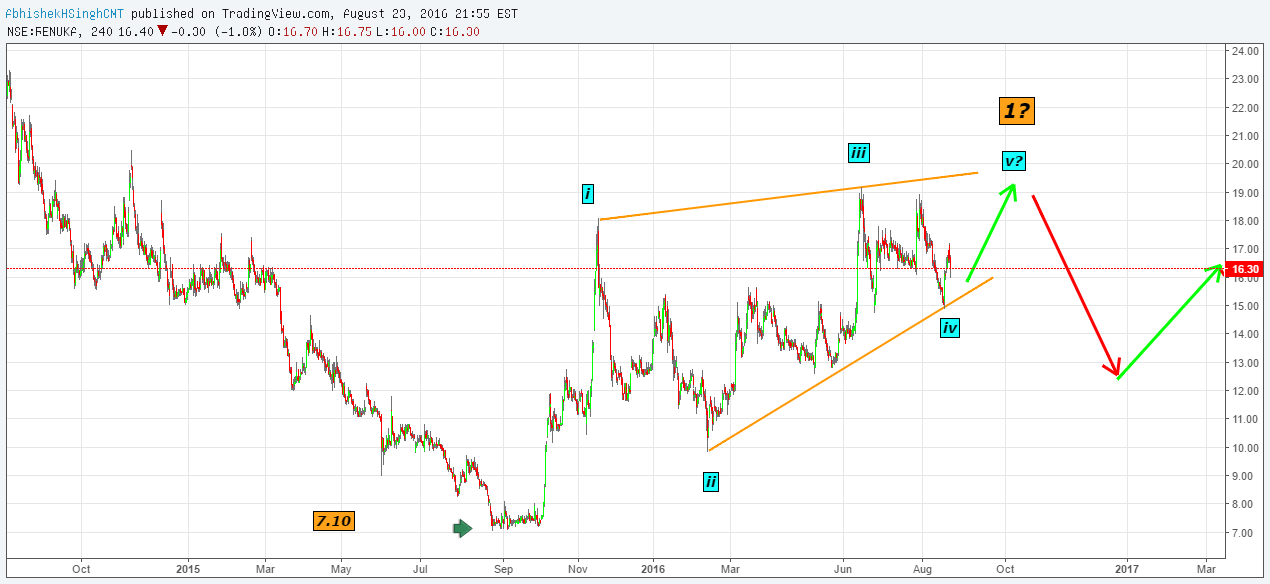Click the green arrow marker near 7.10

(463, 528)
